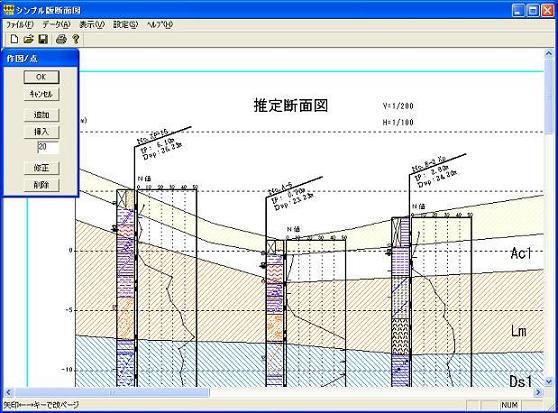The image size is (558, 413).
Task: Open help via the question mark icon
Action: [75, 39]
